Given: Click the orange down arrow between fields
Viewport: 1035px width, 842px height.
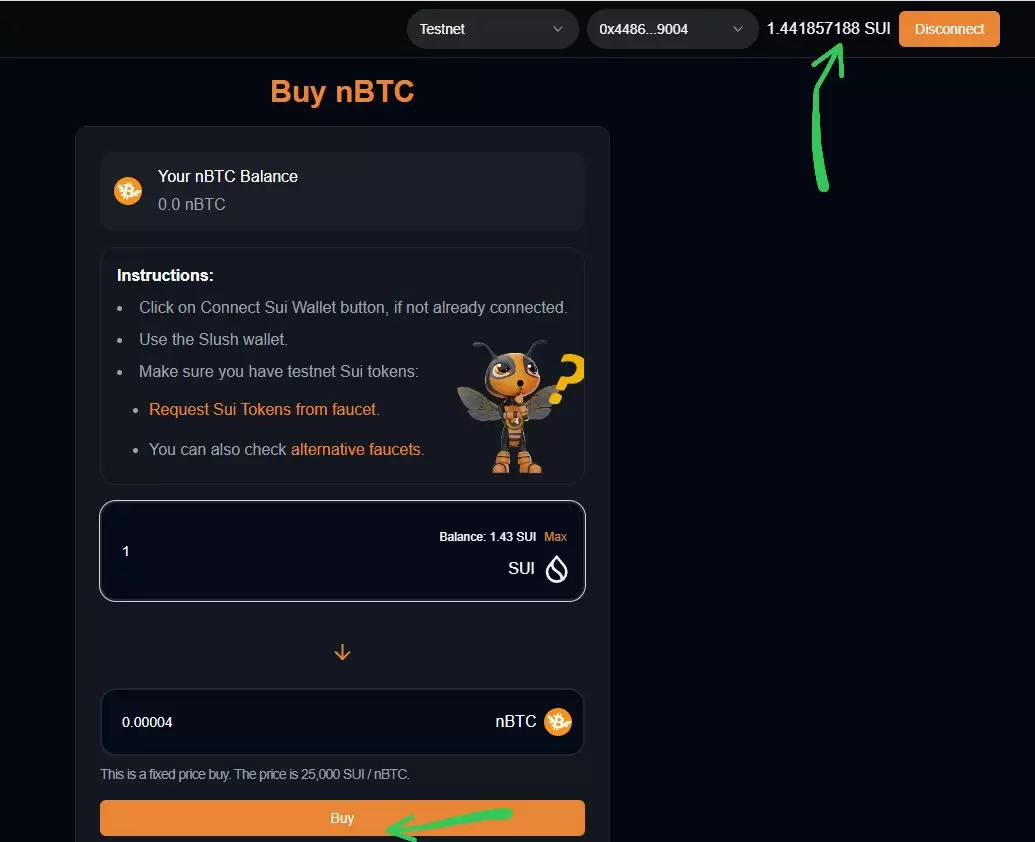Looking at the screenshot, I should point(342,652).
